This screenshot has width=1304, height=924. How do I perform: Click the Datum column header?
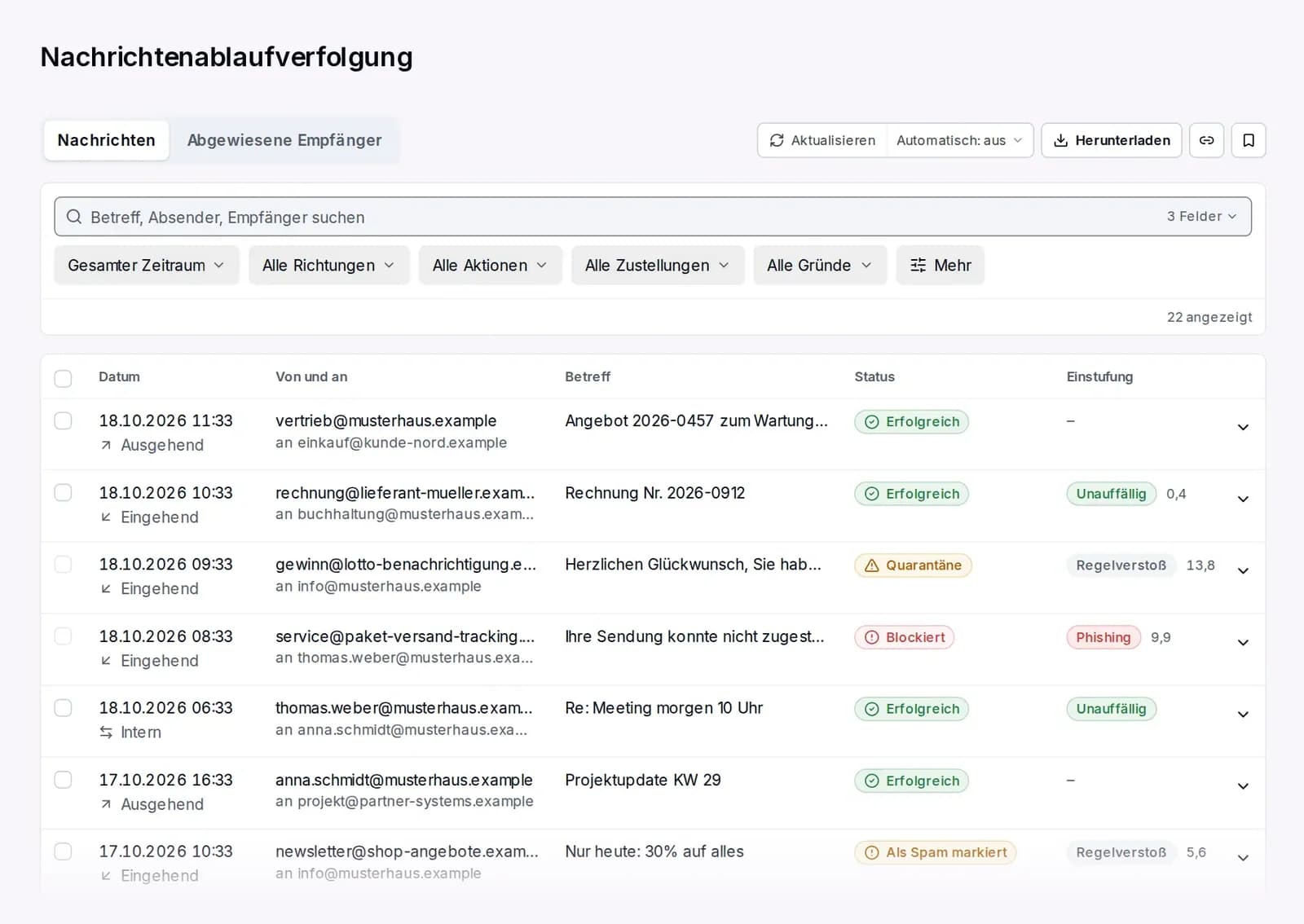click(119, 377)
